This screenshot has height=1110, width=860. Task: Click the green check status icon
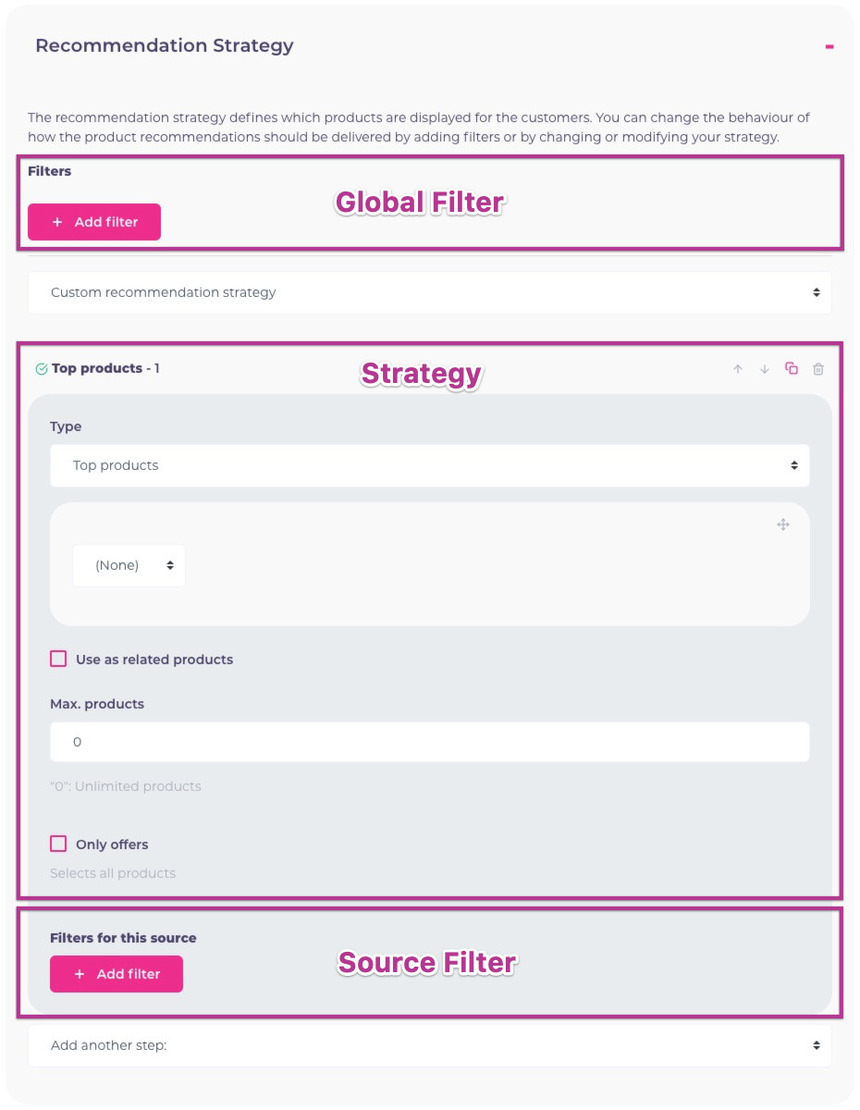point(41,369)
